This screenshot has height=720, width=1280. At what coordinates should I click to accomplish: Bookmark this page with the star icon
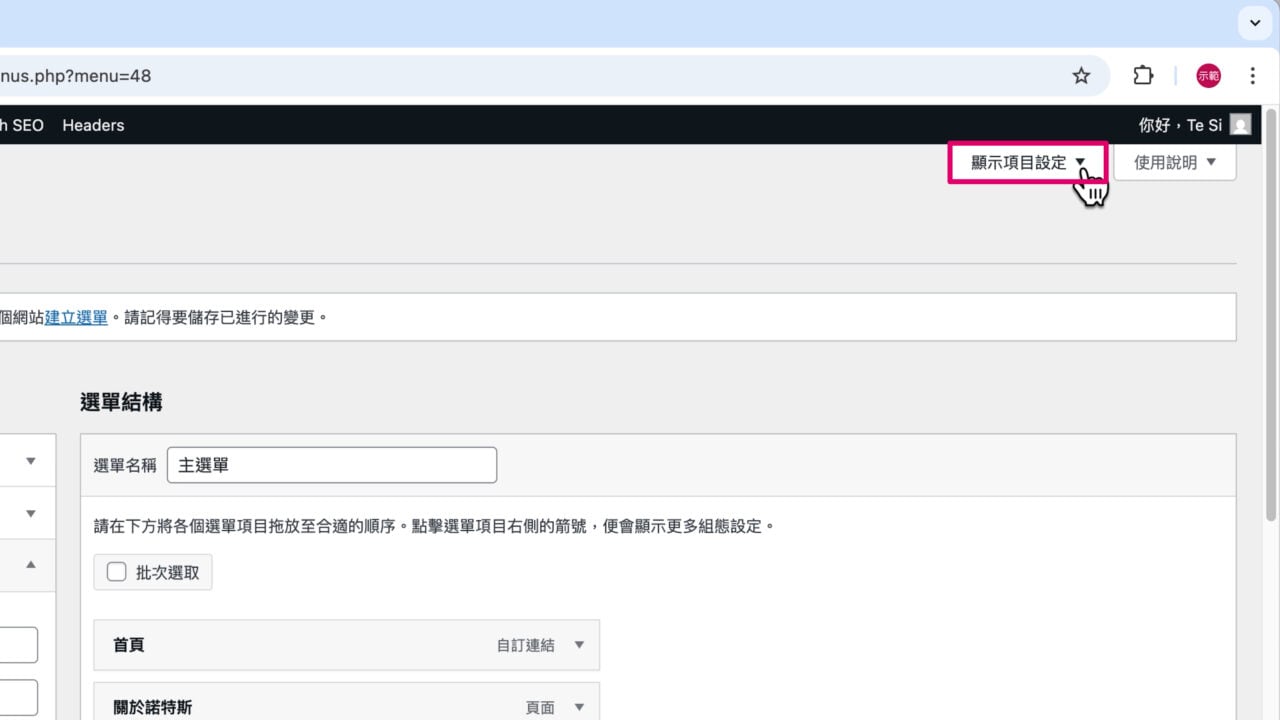[1081, 76]
